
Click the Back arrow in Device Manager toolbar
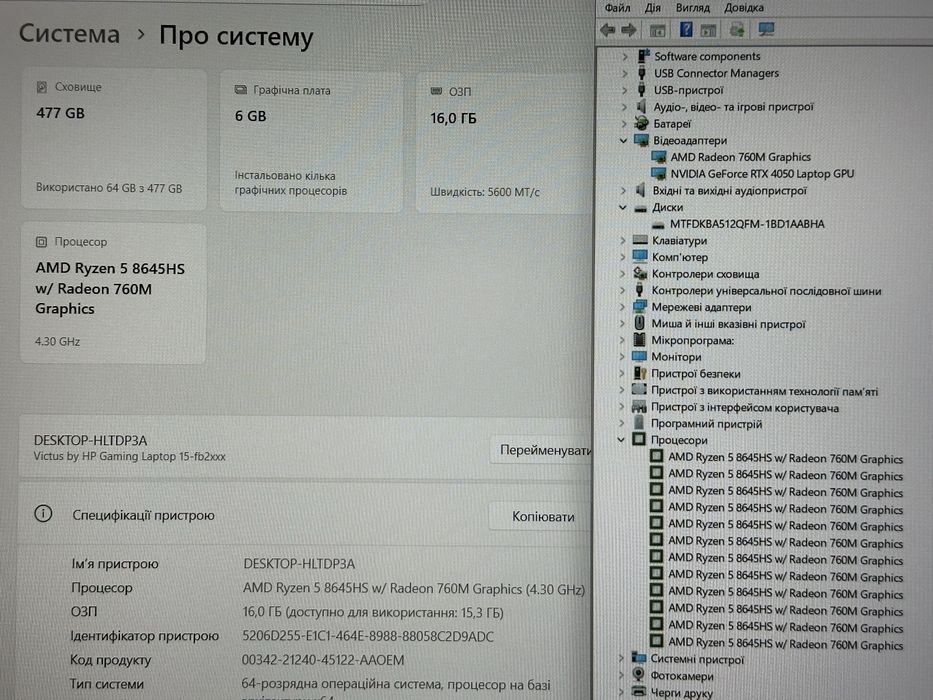coord(608,29)
